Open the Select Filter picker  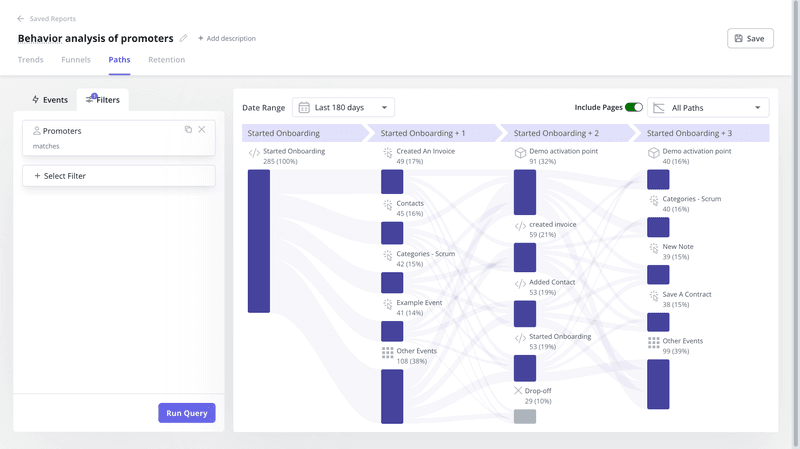pyautogui.click(x=118, y=176)
